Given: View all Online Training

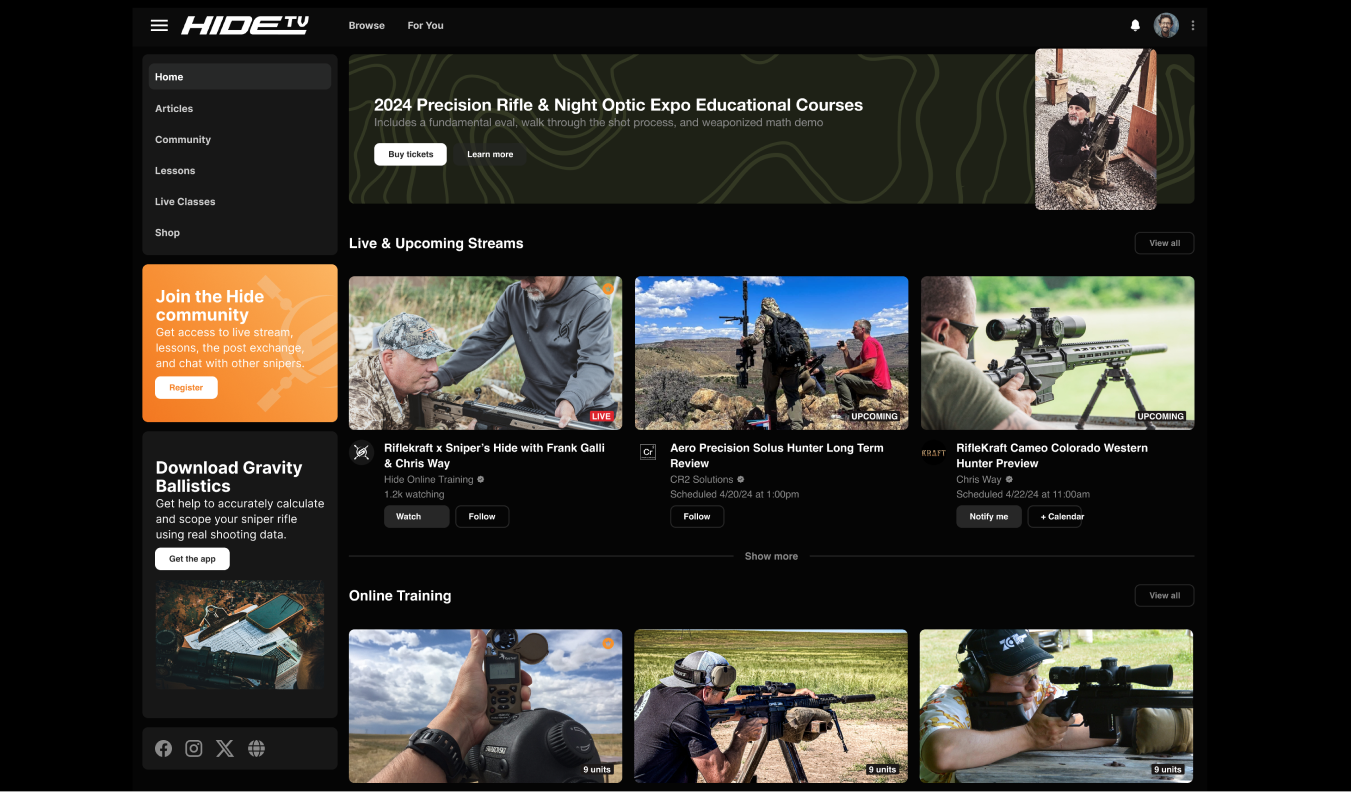Looking at the screenshot, I should [1164, 595].
